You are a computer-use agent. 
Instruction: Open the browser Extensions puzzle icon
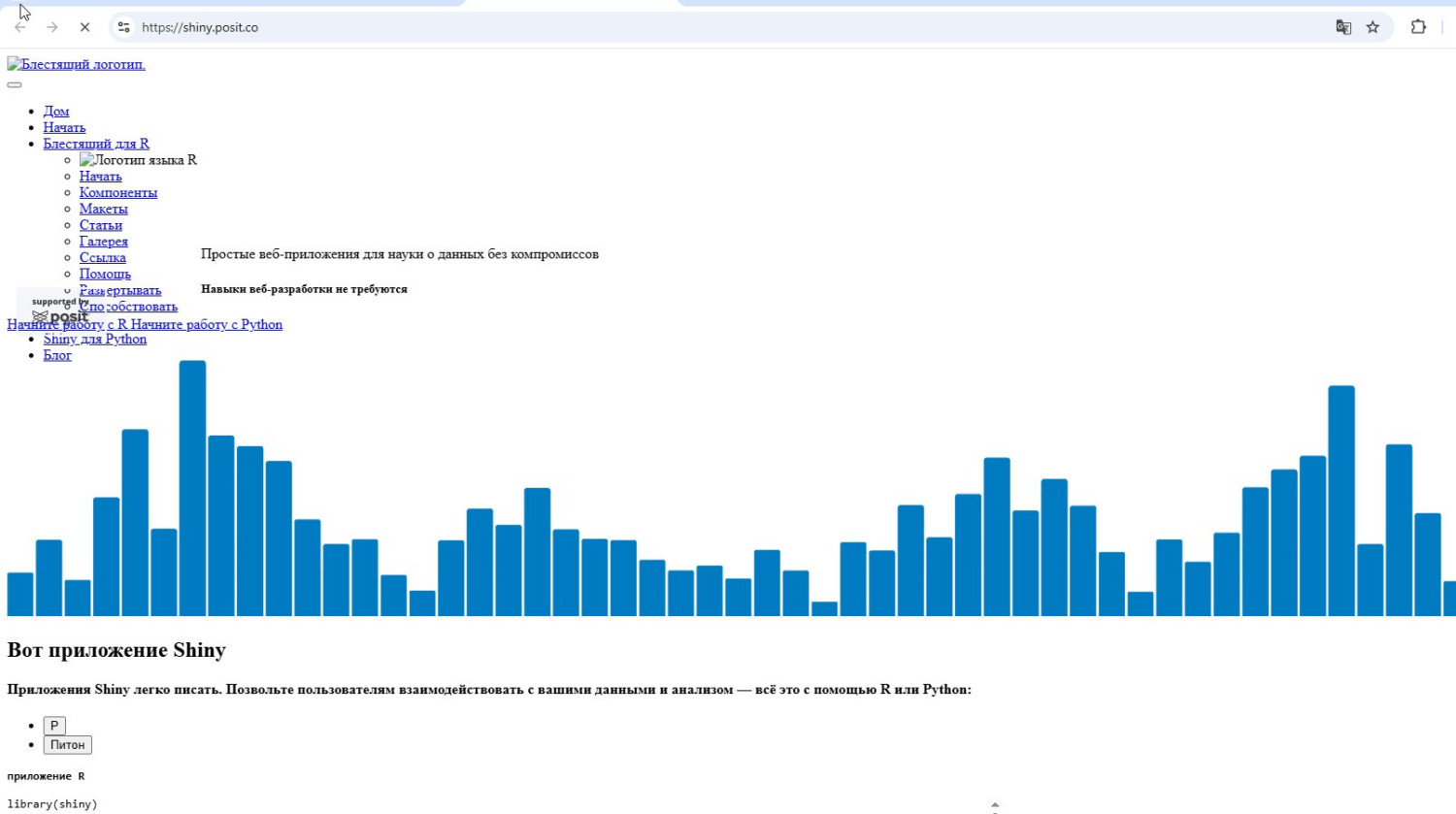tap(1418, 27)
